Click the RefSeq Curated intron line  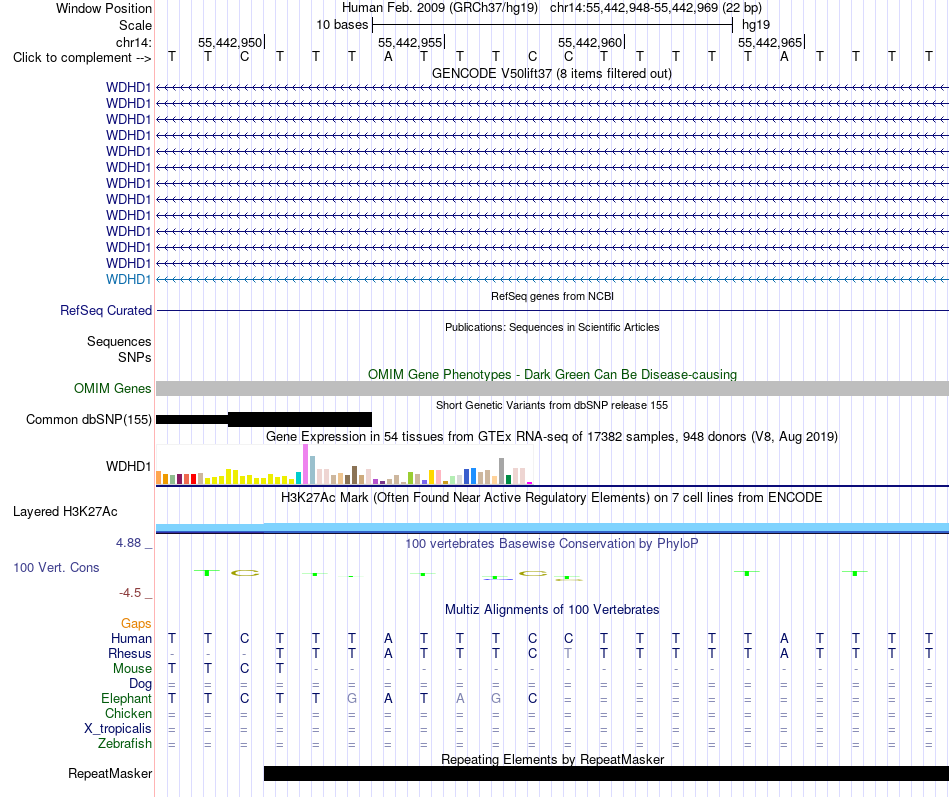(x=552, y=311)
